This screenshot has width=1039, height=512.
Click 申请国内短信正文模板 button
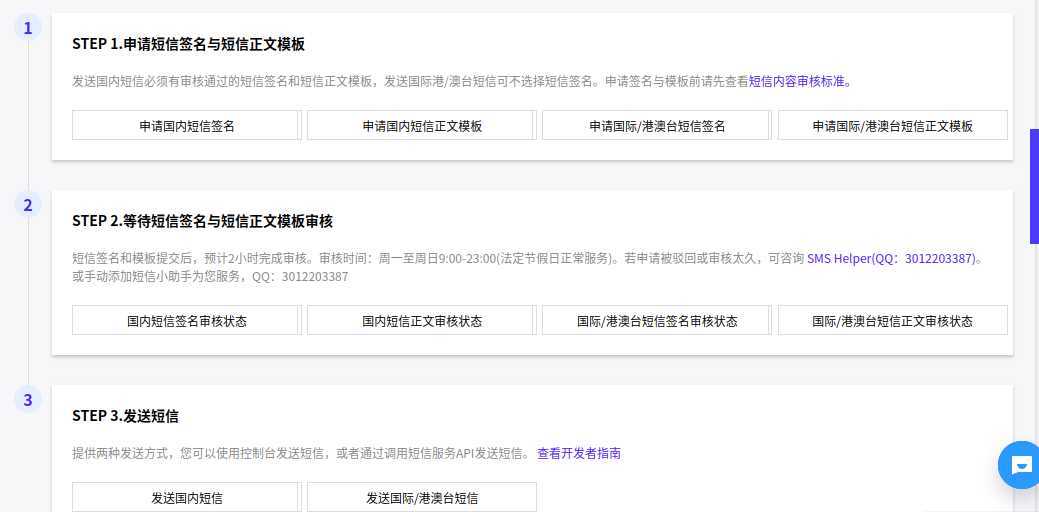click(421, 125)
